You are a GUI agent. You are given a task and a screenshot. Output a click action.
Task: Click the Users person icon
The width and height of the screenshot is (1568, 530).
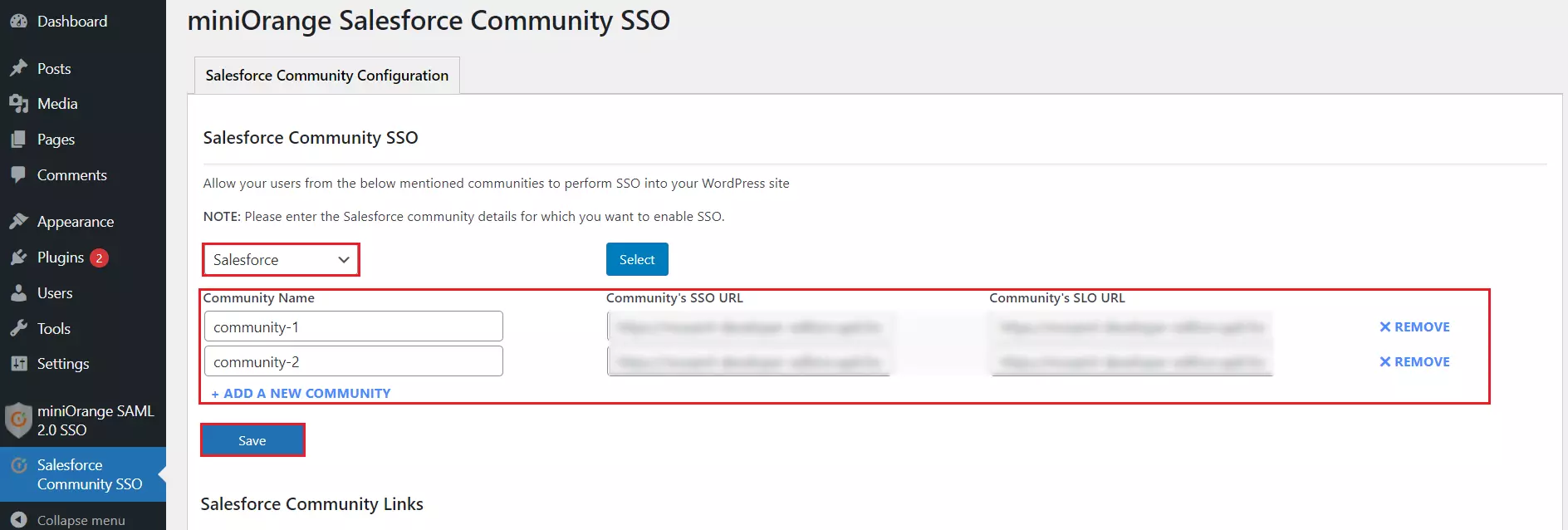coord(18,293)
